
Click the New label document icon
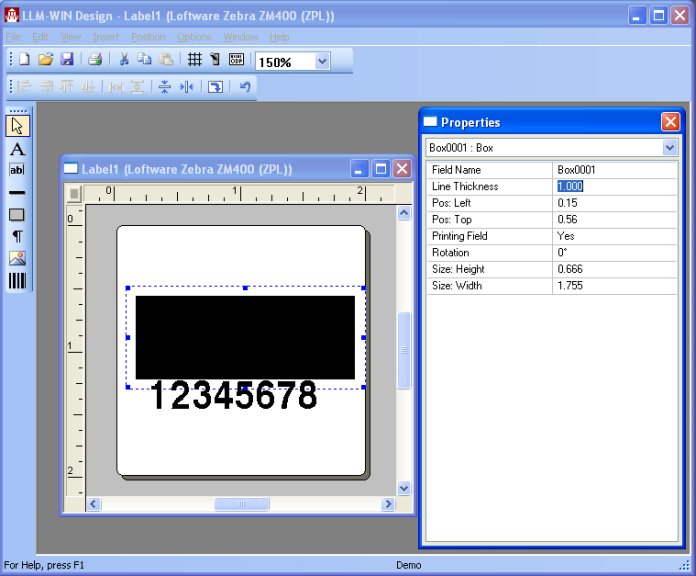pos(24,59)
